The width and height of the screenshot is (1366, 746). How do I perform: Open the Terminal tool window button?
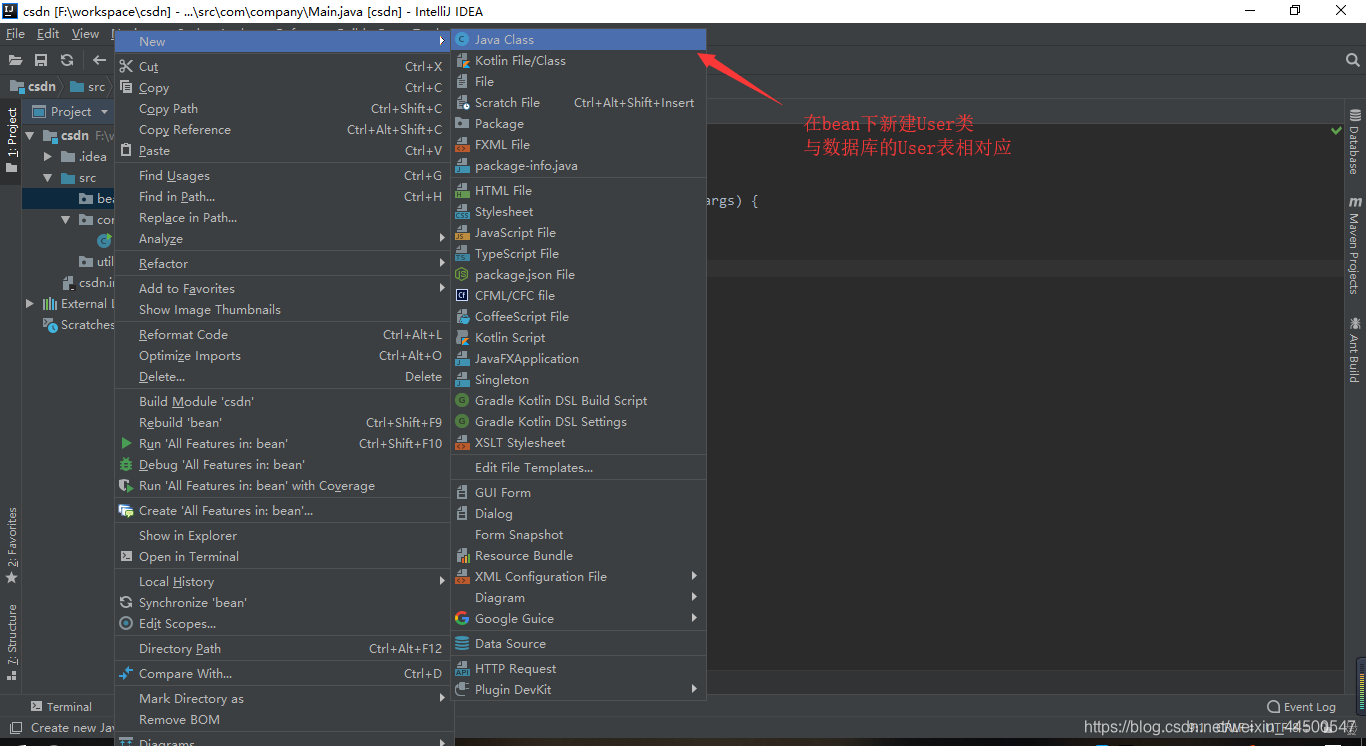[x=61, y=706]
